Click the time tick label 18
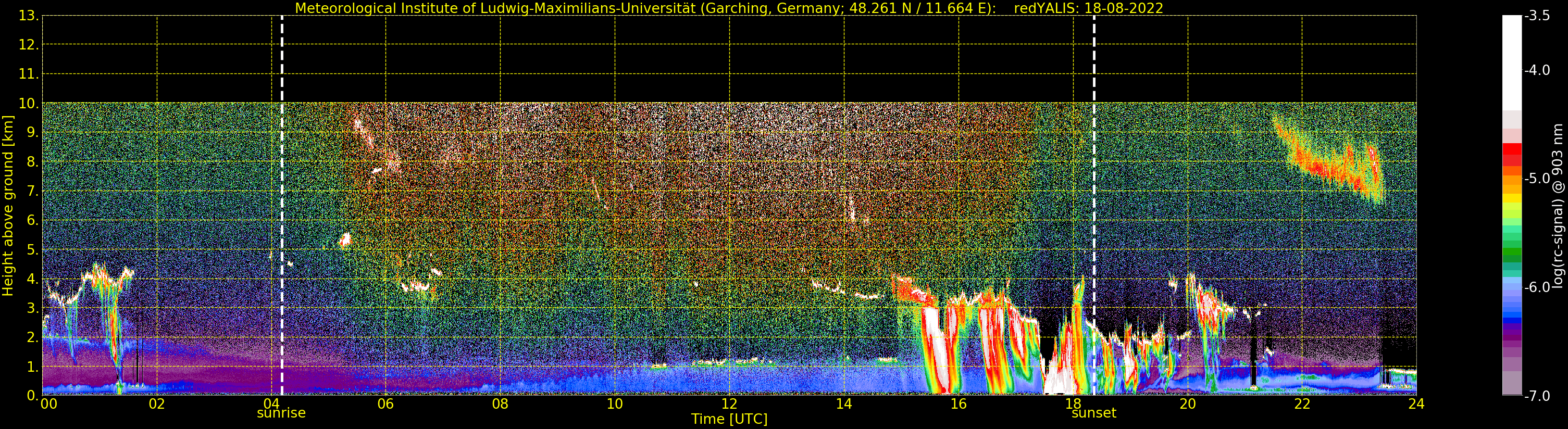The width and height of the screenshot is (1568, 429). [x=1073, y=403]
